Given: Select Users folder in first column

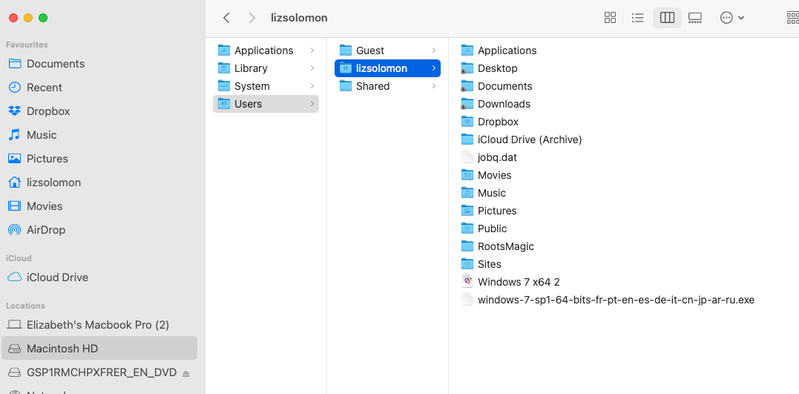Looking at the screenshot, I should pyautogui.click(x=265, y=104).
